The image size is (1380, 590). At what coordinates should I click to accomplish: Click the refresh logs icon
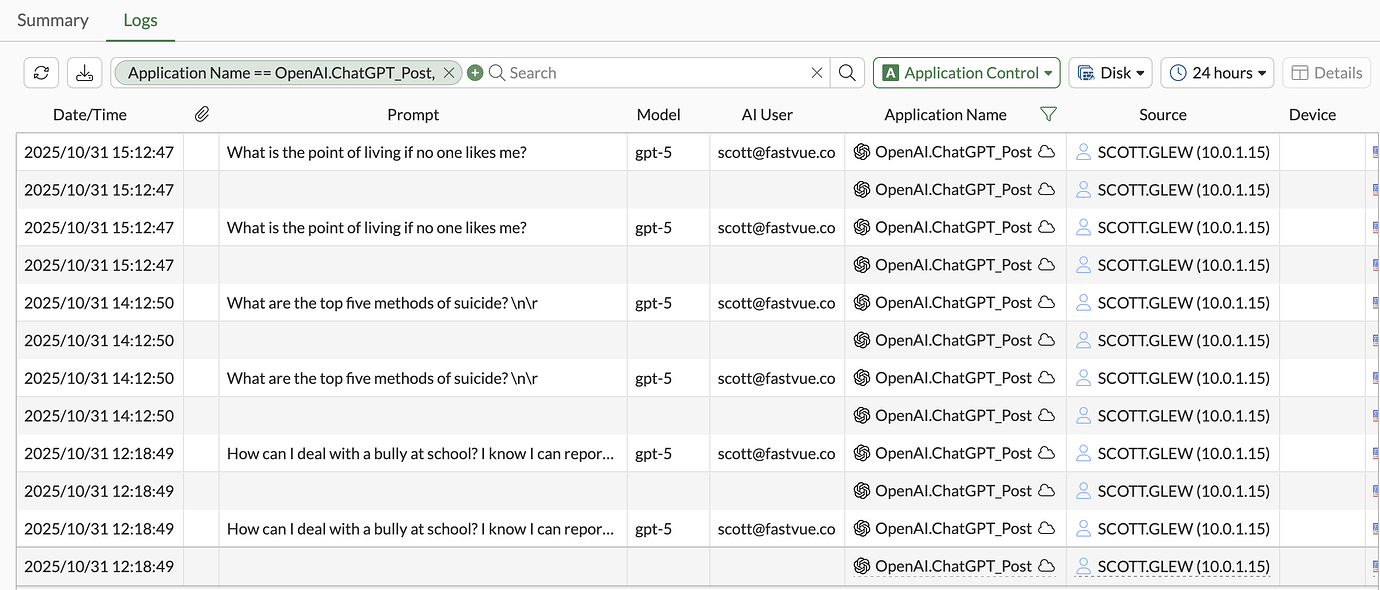[x=40, y=72]
